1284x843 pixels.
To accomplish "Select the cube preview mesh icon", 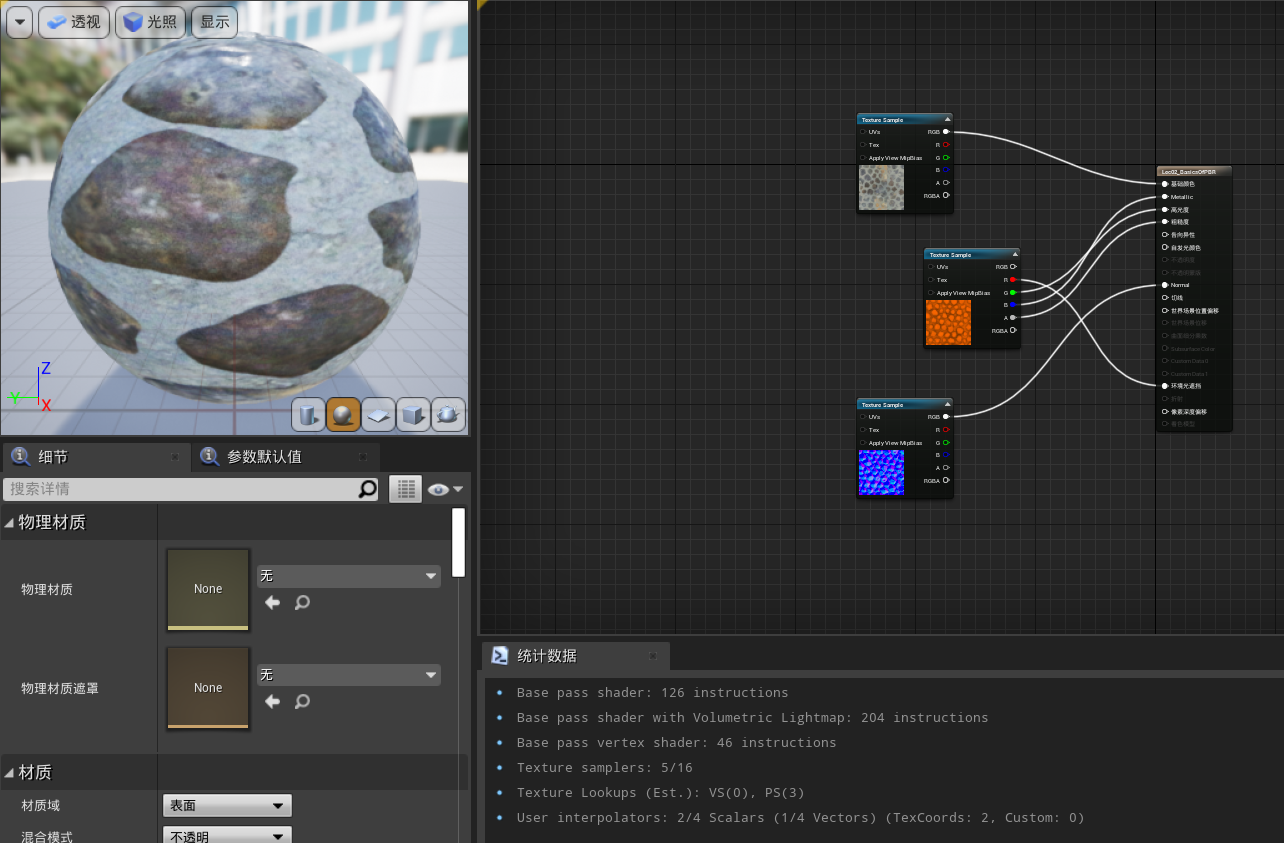I will coord(413,414).
